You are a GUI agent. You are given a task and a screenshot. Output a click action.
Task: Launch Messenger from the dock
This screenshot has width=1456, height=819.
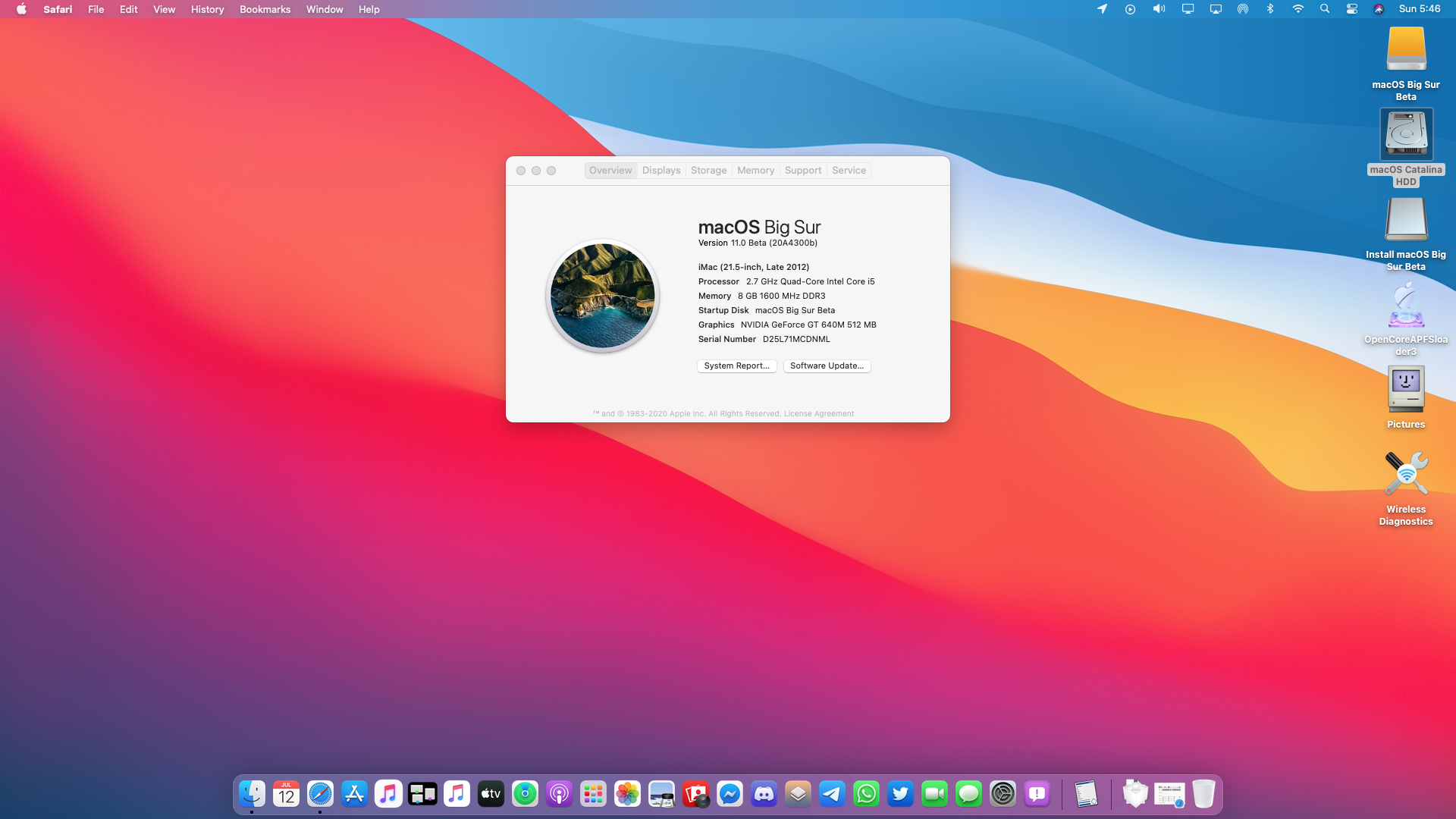[x=730, y=794]
